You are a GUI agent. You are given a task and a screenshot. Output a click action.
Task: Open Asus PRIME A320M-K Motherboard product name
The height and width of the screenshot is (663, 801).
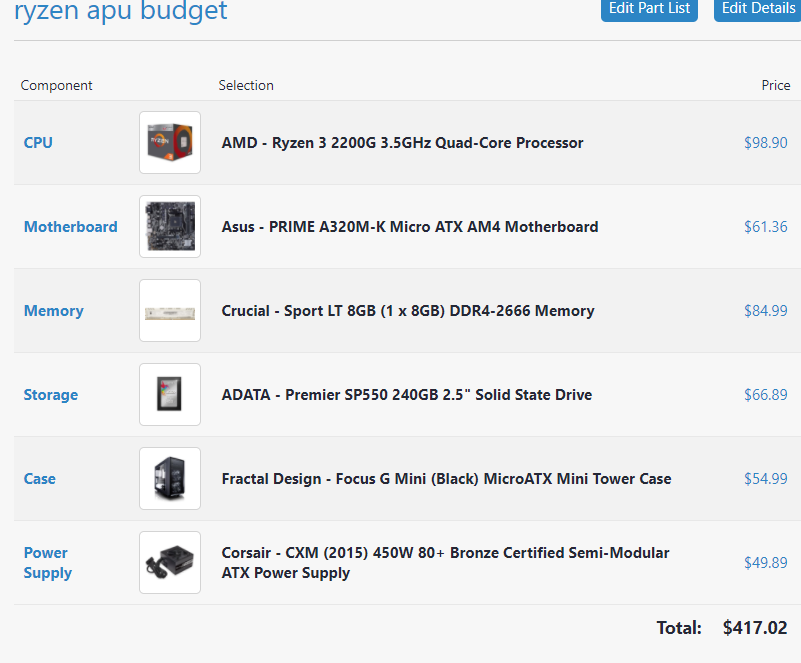point(410,226)
